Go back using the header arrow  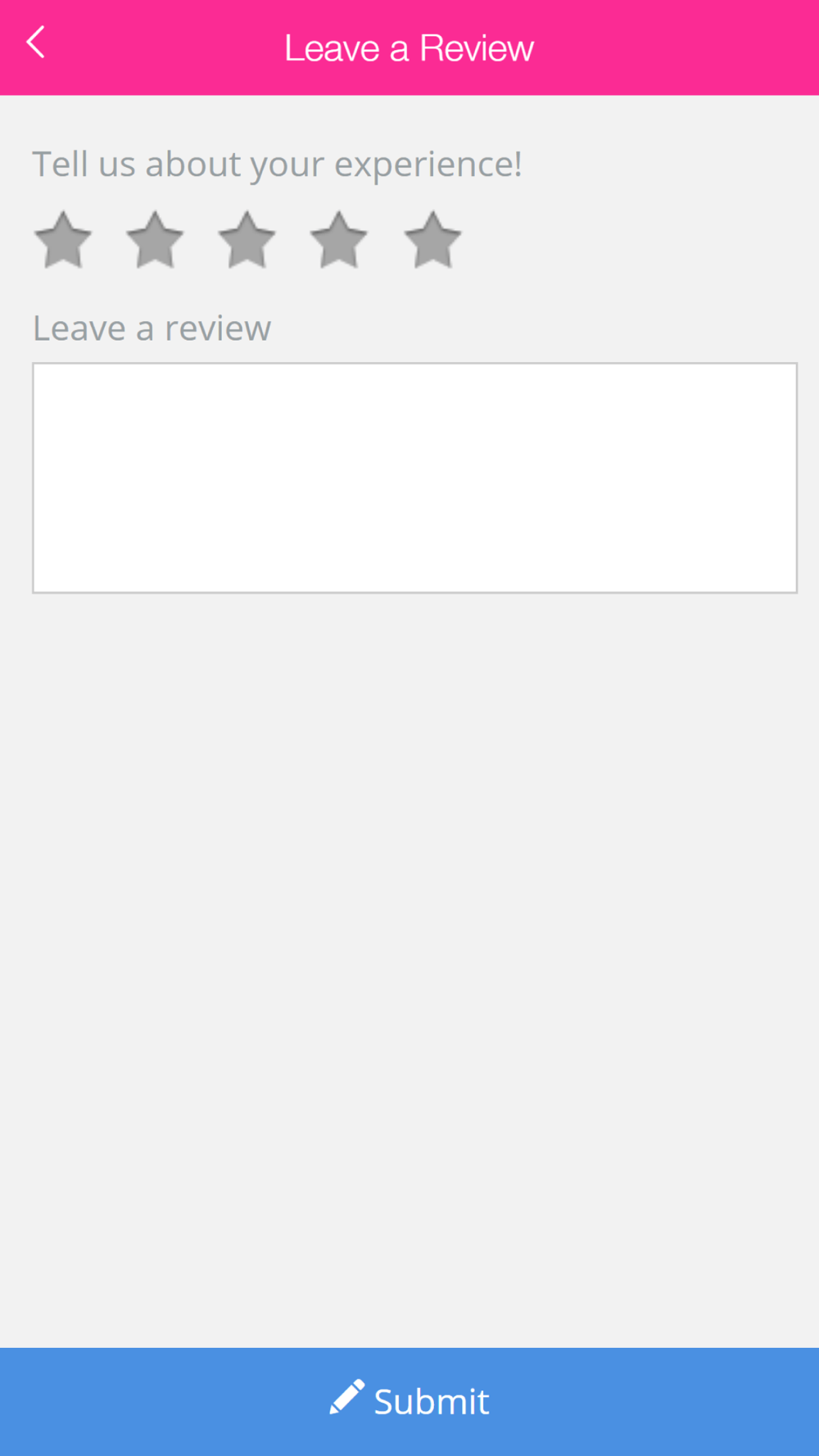pyautogui.click(x=35, y=43)
